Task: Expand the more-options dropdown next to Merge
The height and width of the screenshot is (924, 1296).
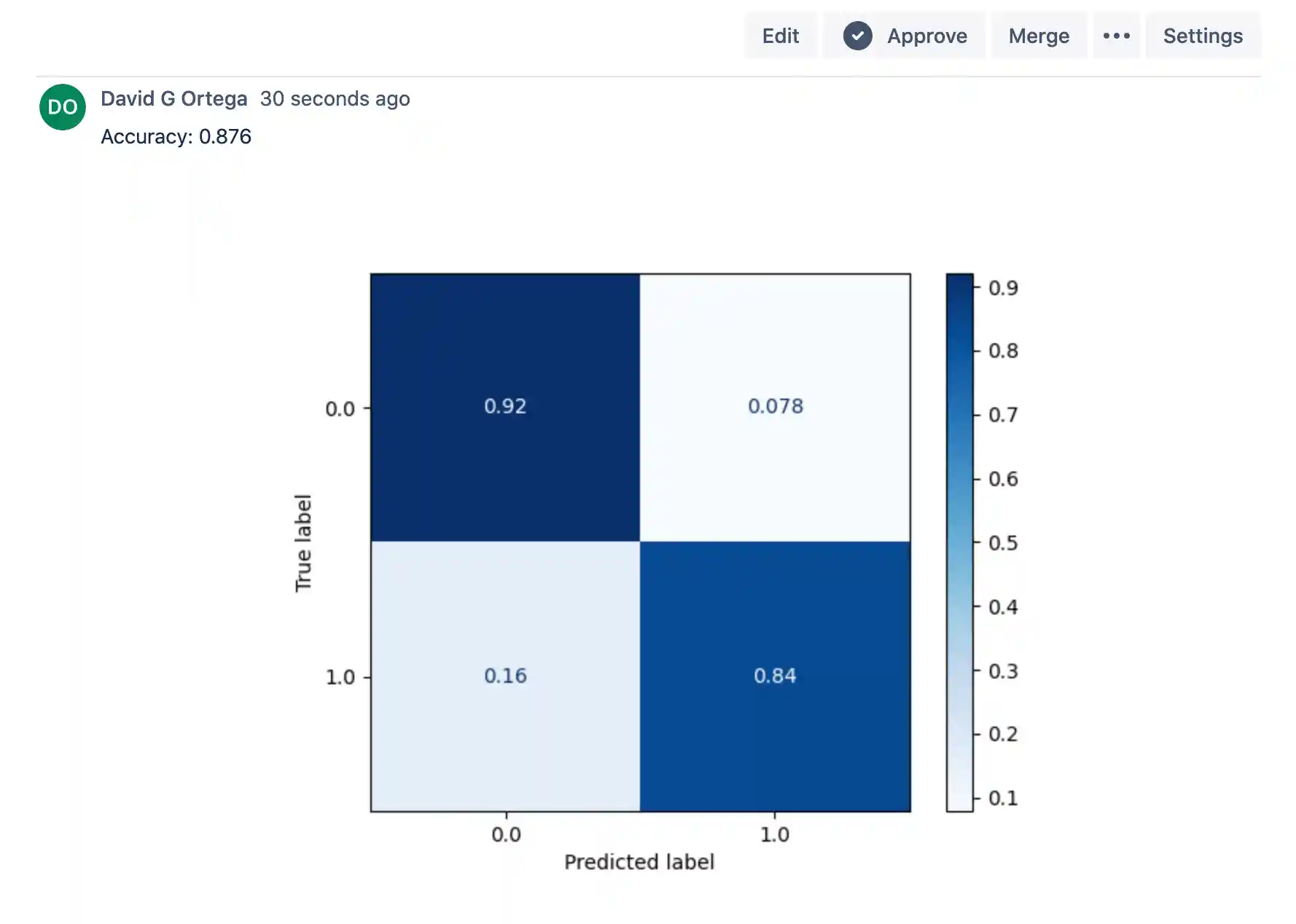Action: 1117,35
